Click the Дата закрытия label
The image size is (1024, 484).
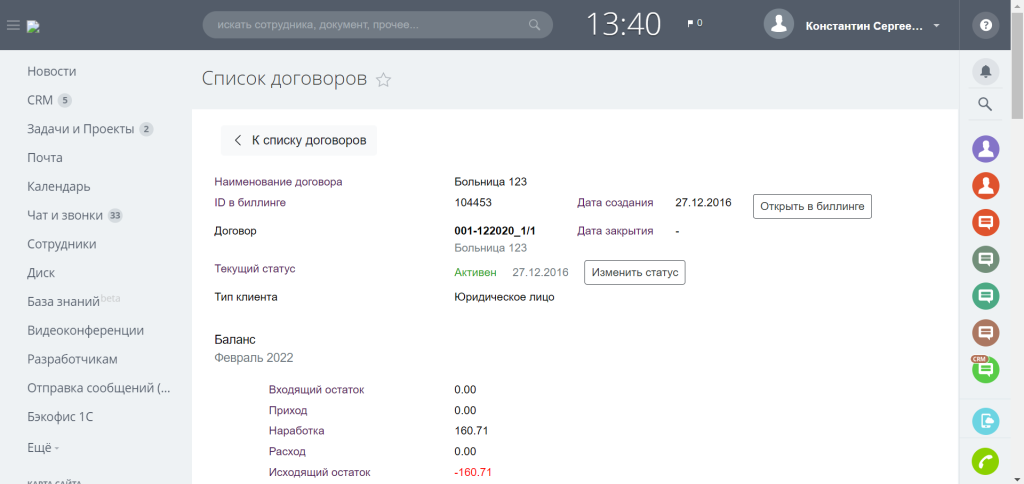point(615,231)
